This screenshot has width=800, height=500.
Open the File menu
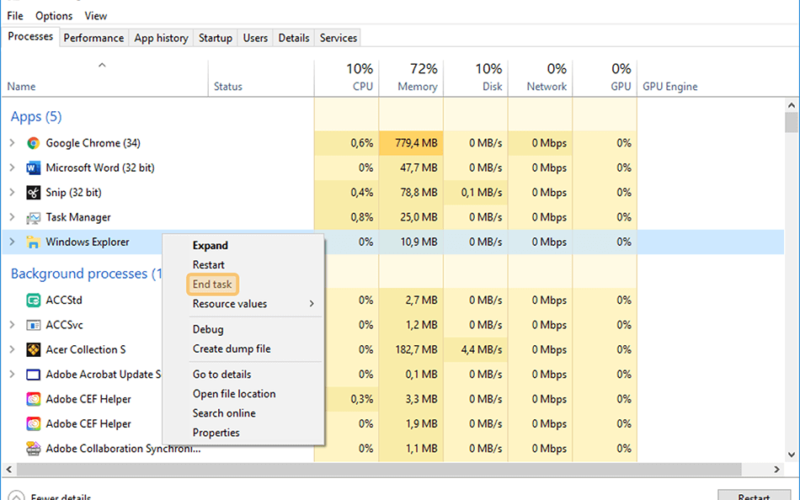pos(15,16)
